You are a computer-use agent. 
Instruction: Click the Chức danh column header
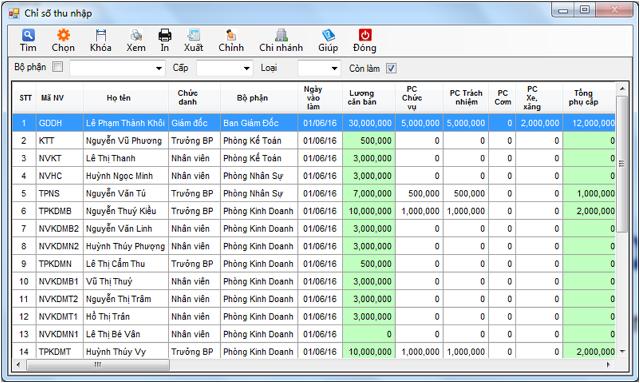(195, 98)
